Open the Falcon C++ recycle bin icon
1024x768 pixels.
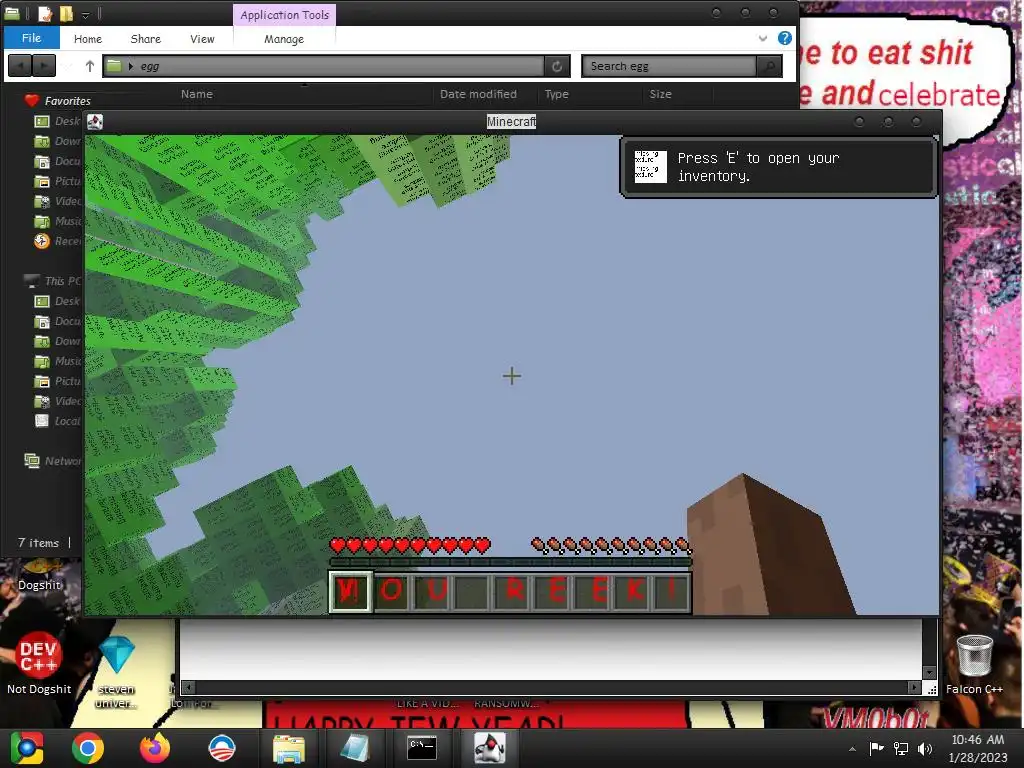974,664
